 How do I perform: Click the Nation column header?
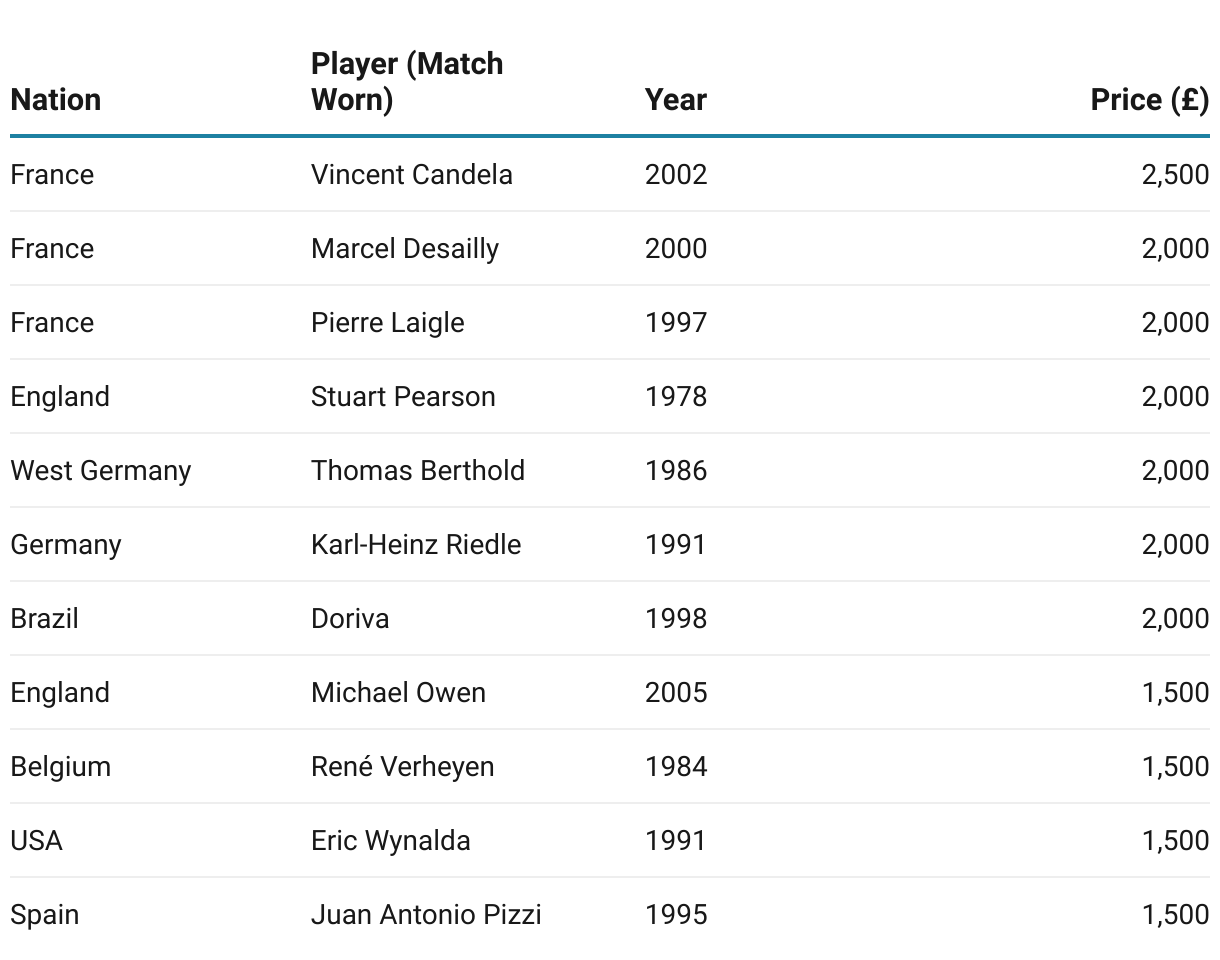pos(56,100)
